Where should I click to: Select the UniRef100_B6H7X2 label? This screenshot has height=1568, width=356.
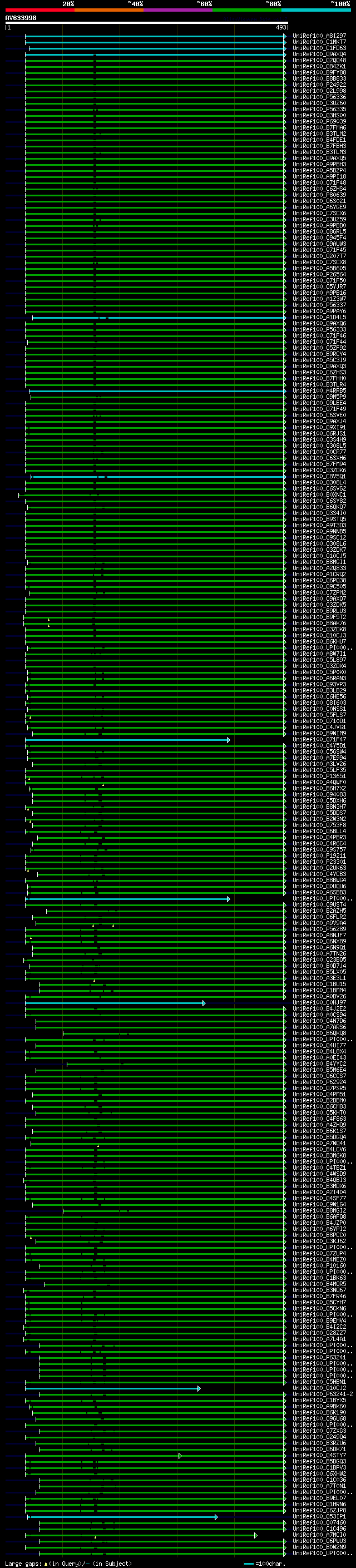(x=319, y=788)
